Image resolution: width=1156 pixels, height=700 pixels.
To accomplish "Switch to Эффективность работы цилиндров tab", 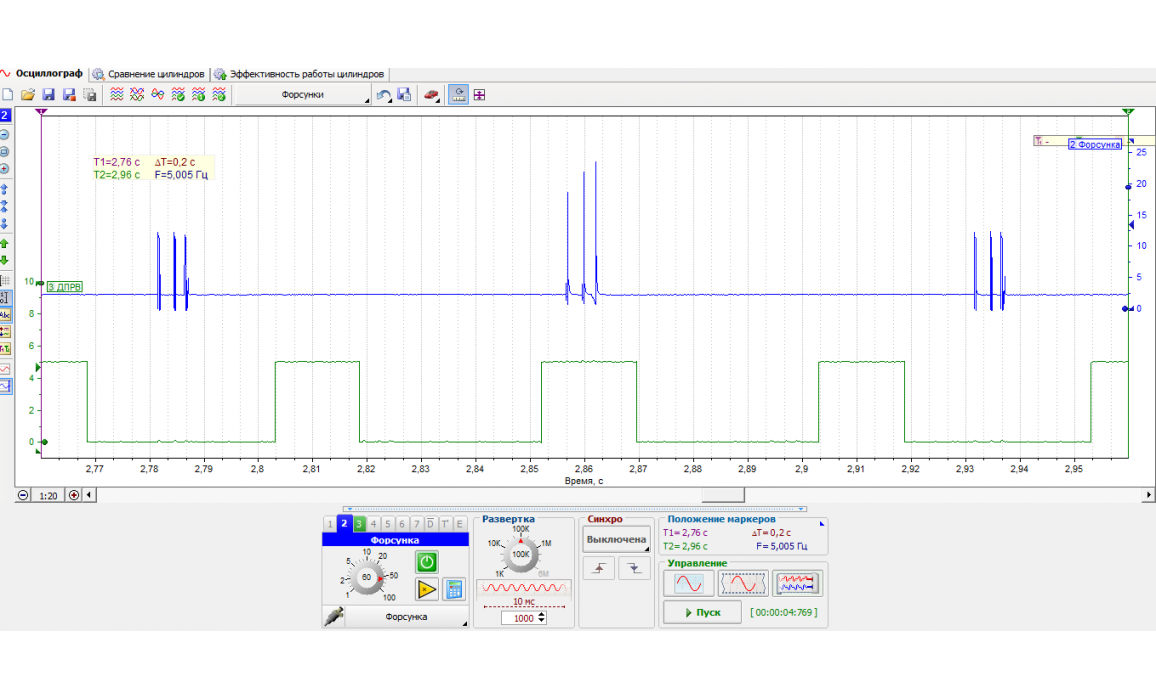I will click(305, 74).
